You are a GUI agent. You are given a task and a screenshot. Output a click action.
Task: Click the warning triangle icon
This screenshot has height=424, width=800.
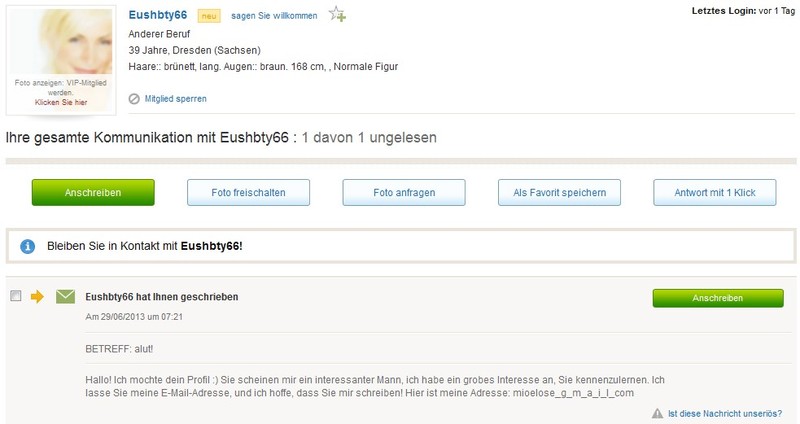click(x=658, y=413)
